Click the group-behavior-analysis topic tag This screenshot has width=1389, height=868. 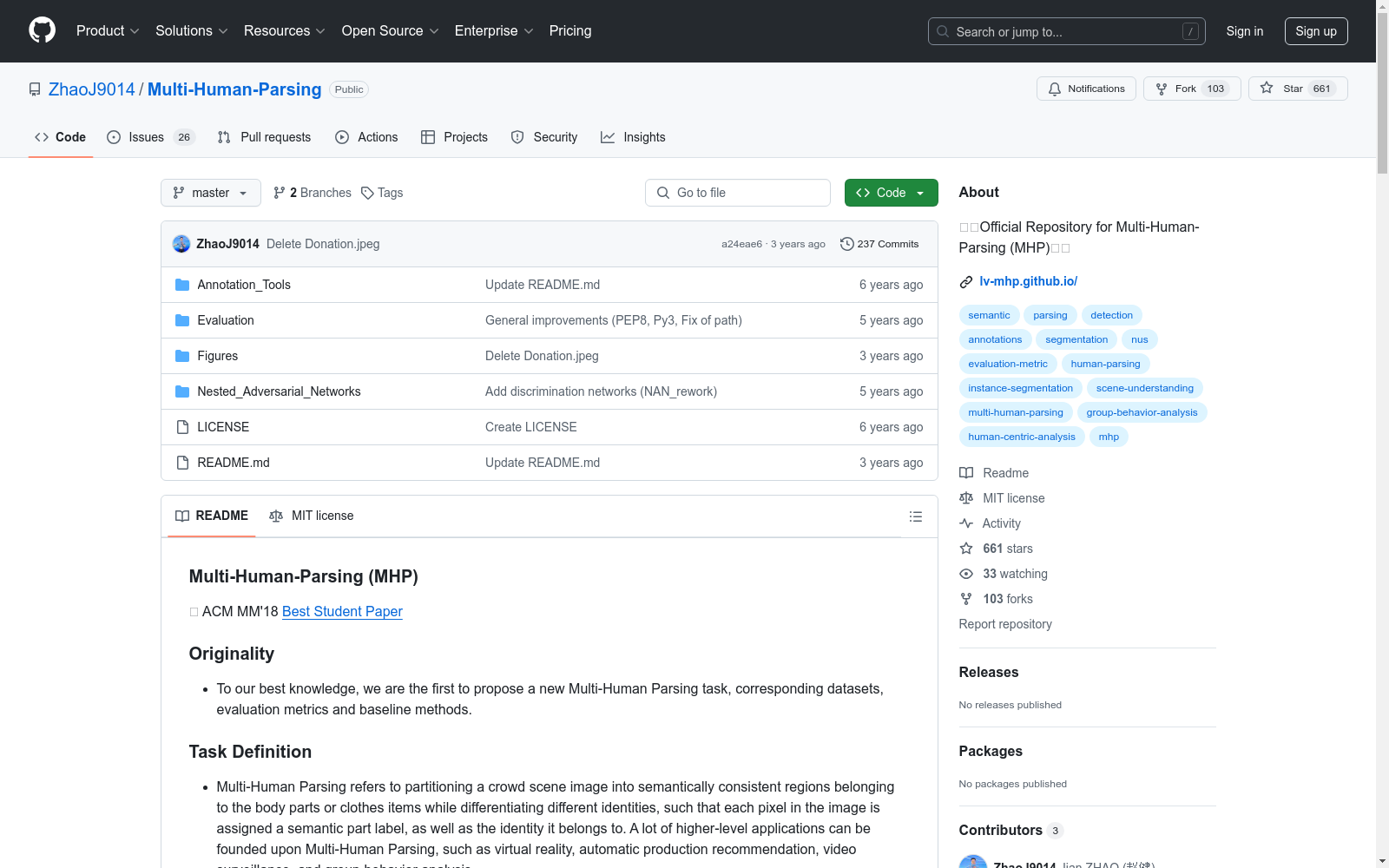point(1142,412)
